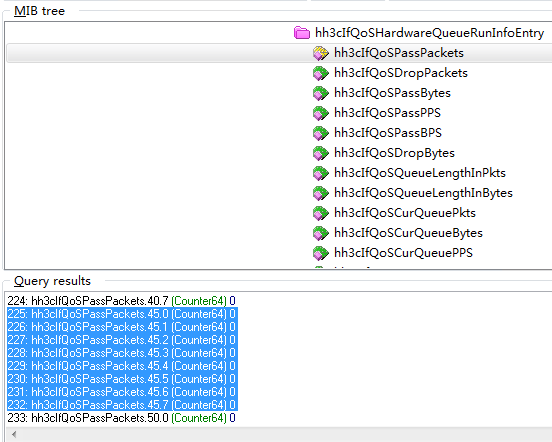Click the hh3cIfQoSPassBPS node icon
The width and height of the screenshot is (552, 442).
(321, 133)
